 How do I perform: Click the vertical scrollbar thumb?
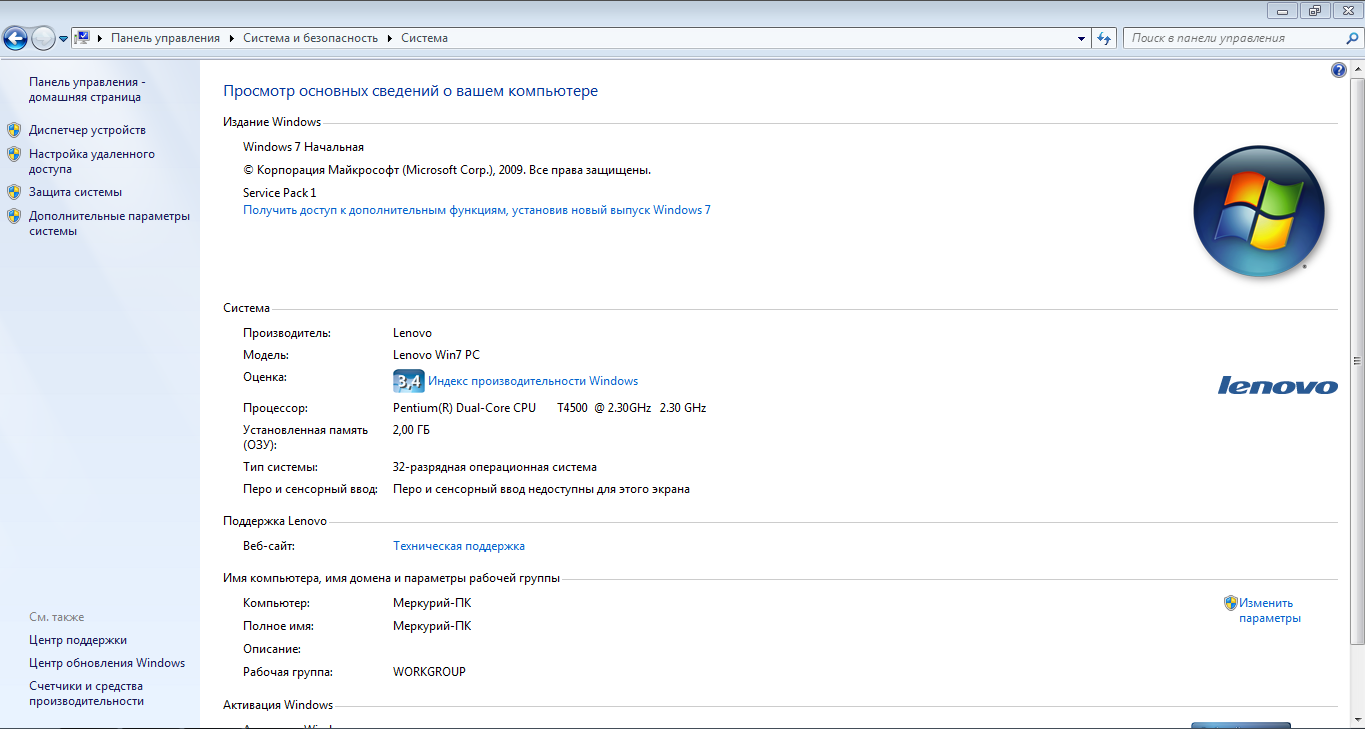click(x=1357, y=363)
